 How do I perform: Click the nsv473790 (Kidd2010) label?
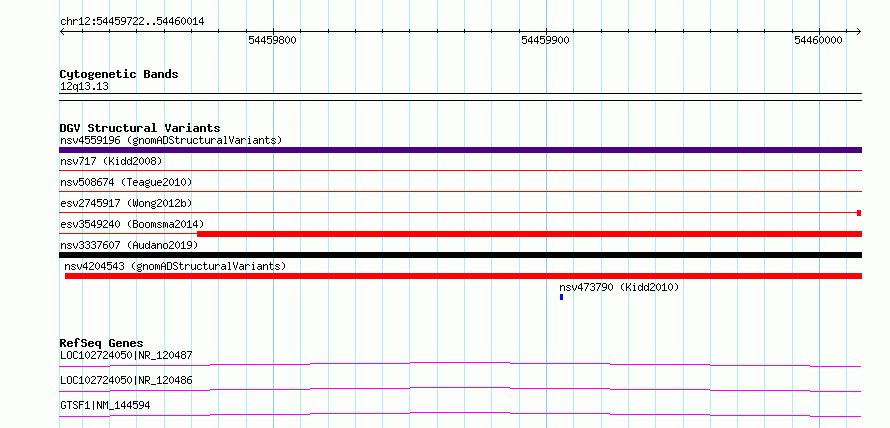click(619, 287)
